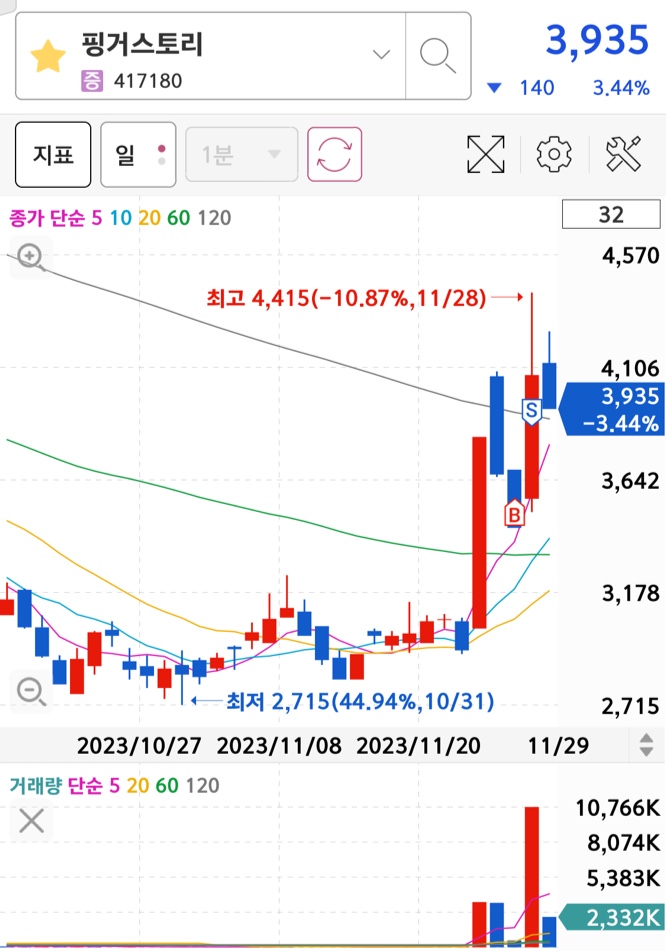Click the 2023/11/08 date label

click(279, 745)
